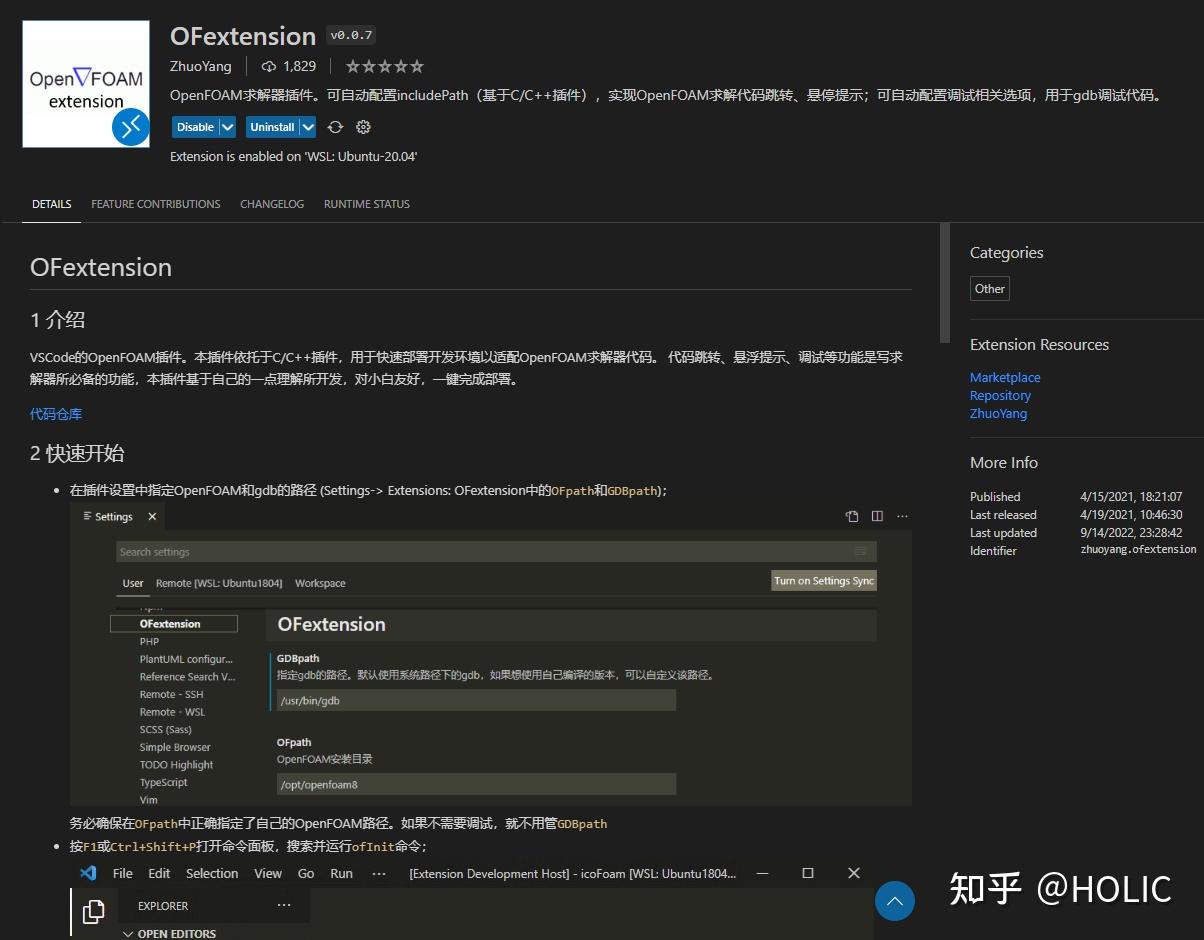The width and height of the screenshot is (1204, 940).
Task: Click the blue scroll-to-top arrow button
Action: (x=894, y=901)
